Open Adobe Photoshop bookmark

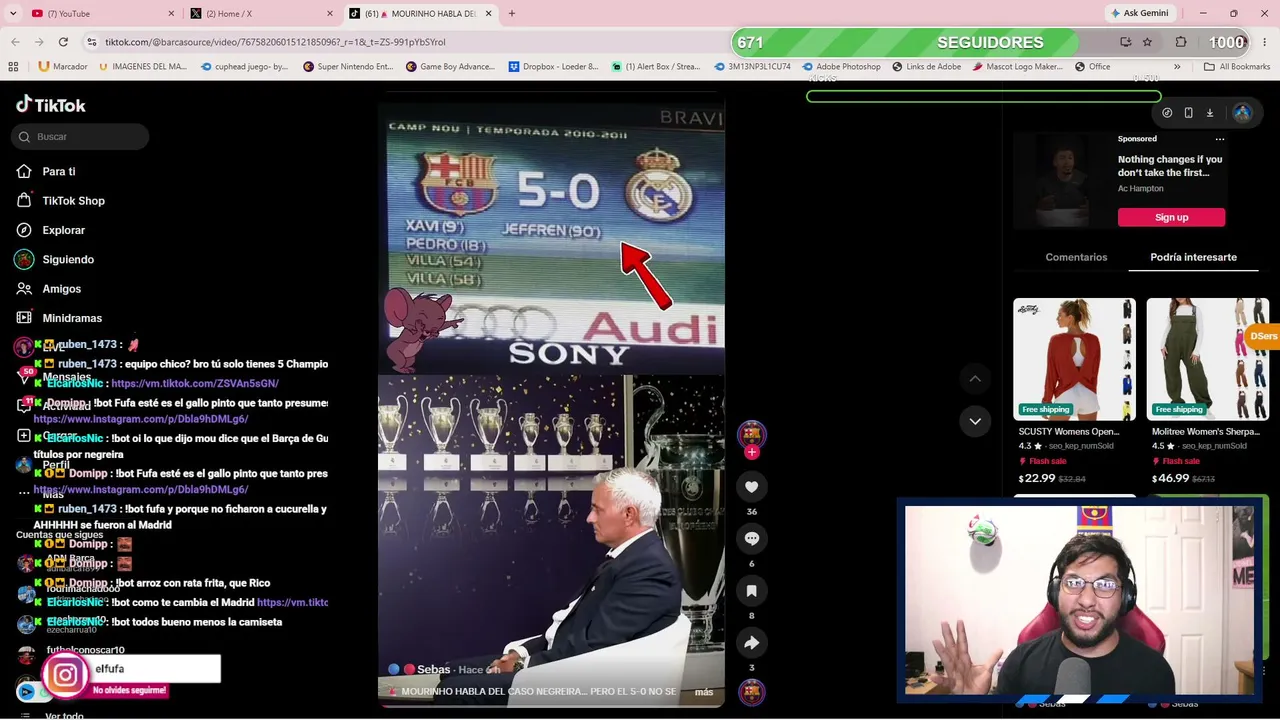point(840,67)
